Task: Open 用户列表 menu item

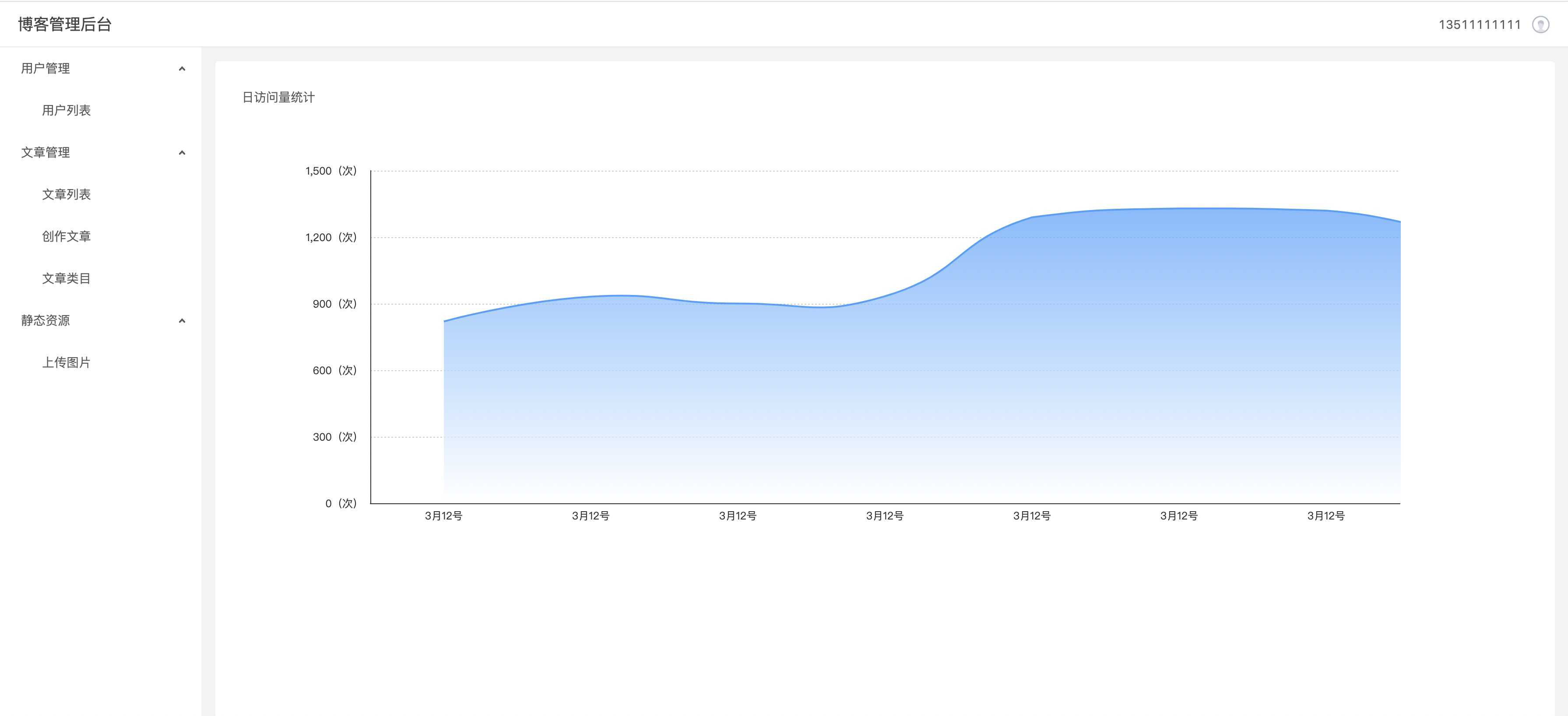Action: pos(100,110)
